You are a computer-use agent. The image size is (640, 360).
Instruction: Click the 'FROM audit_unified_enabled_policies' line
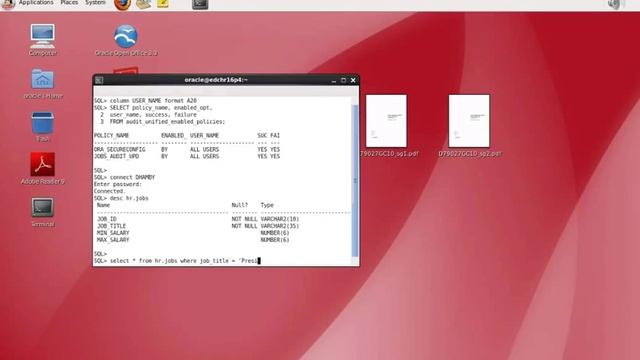[162, 122]
